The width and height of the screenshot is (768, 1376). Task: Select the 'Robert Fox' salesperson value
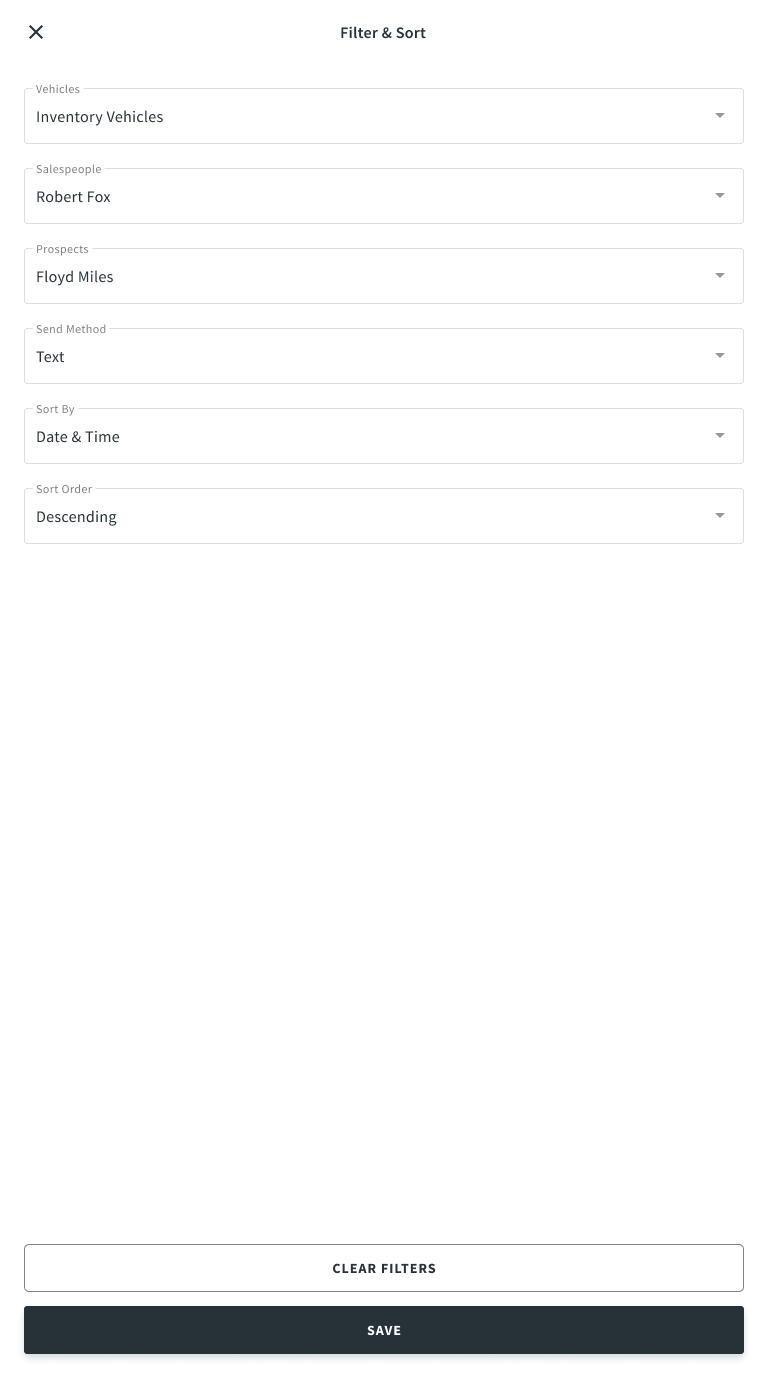coord(74,197)
